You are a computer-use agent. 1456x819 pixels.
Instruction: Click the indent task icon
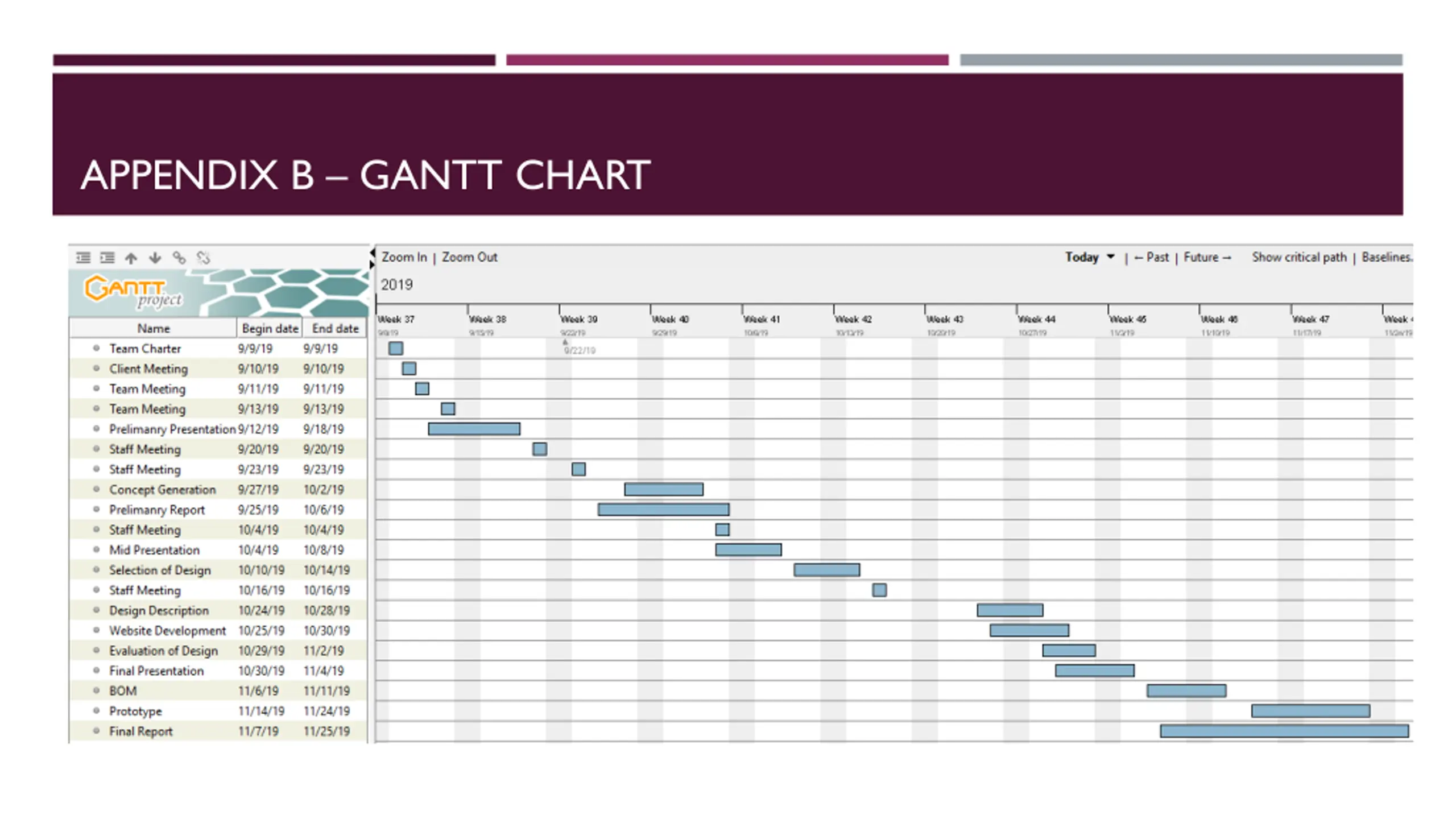[107, 258]
